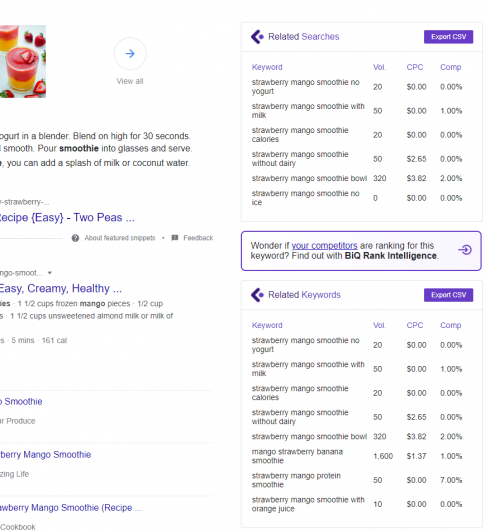
Task: Click the BiQ logo beside Related Searches
Action: click(257, 37)
